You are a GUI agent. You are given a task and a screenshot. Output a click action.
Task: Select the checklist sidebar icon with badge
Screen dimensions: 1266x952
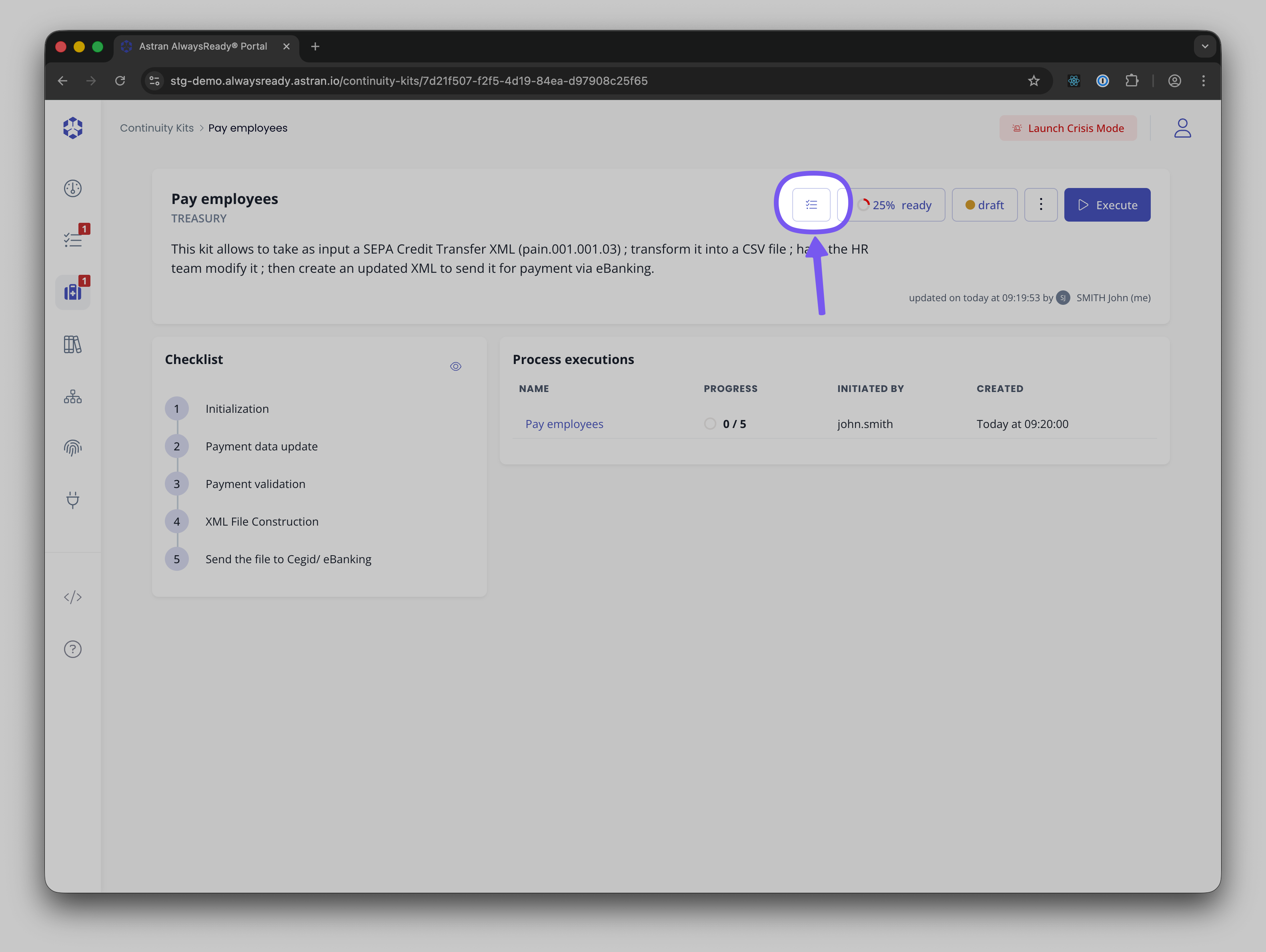[x=73, y=239]
